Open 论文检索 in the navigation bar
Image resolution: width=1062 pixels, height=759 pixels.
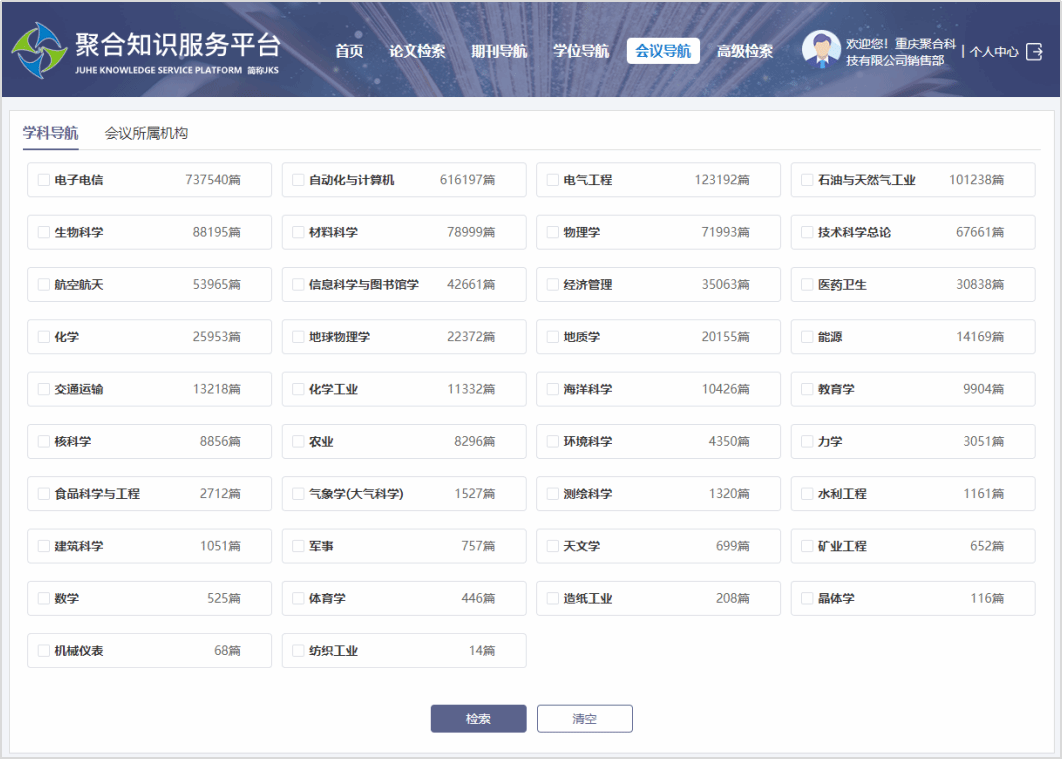(417, 51)
